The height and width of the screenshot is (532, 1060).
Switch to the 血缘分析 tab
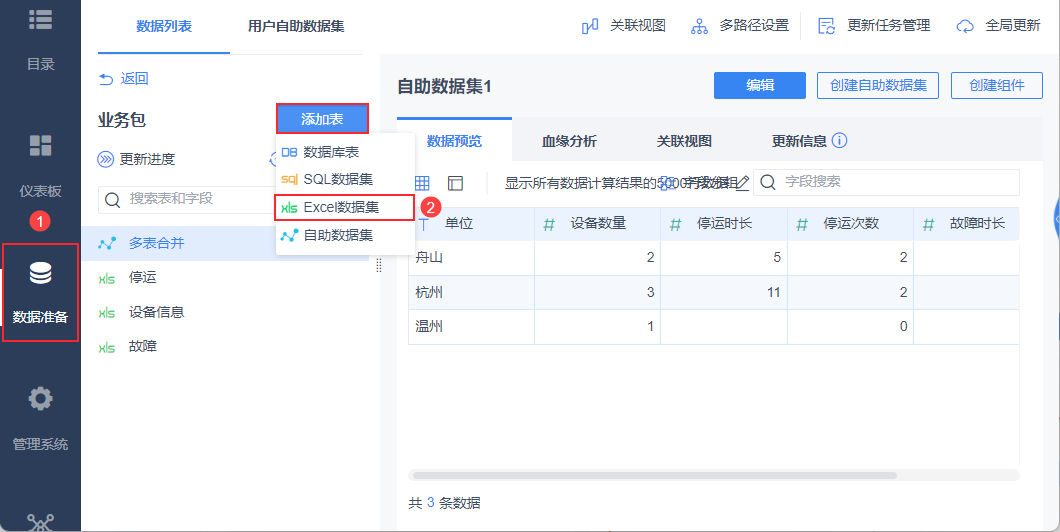pyautogui.click(x=569, y=141)
